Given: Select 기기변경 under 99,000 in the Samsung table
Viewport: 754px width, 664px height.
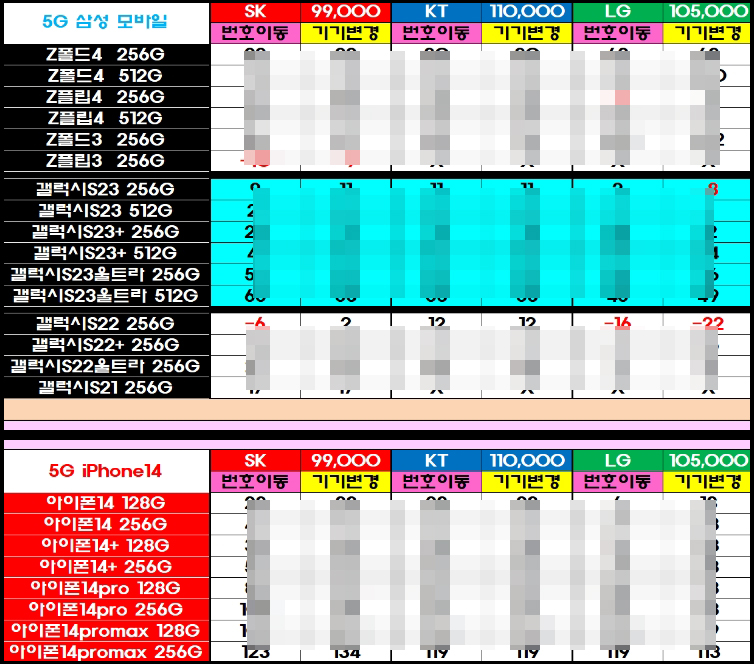Looking at the screenshot, I should pyautogui.click(x=346, y=33).
